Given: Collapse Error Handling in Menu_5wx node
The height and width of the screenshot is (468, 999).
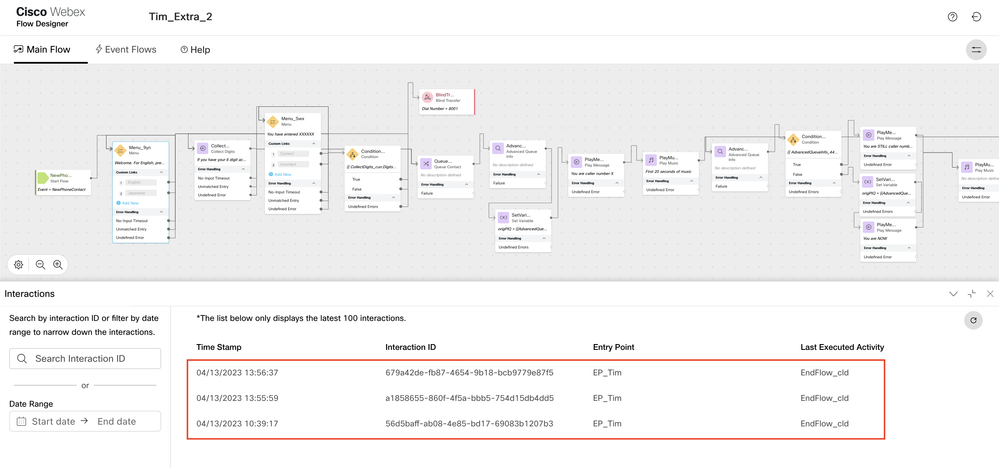Looking at the screenshot, I should pyautogui.click(x=313, y=183).
